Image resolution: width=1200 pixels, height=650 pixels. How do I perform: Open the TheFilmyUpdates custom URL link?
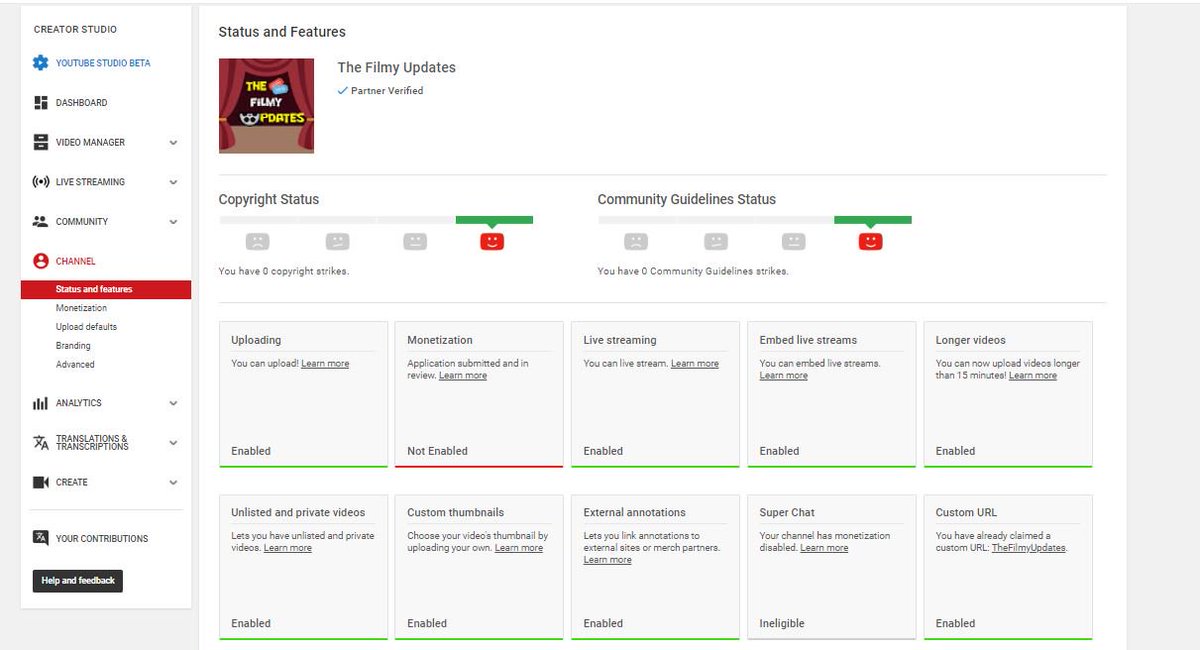(1029, 548)
